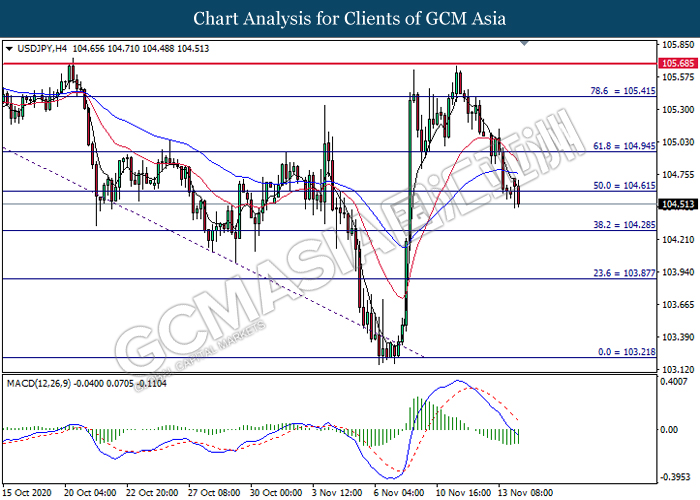Click the 105.575 price scale label
Screen dimensions: 700x500
[x=678, y=77]
